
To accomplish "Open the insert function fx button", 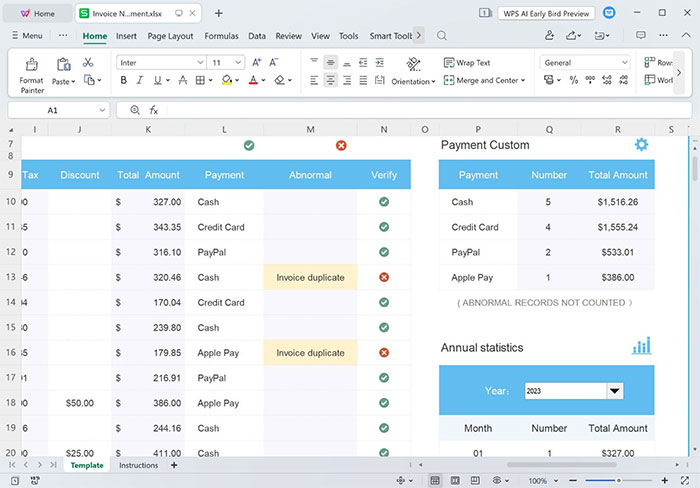I will tap(154, 110).
